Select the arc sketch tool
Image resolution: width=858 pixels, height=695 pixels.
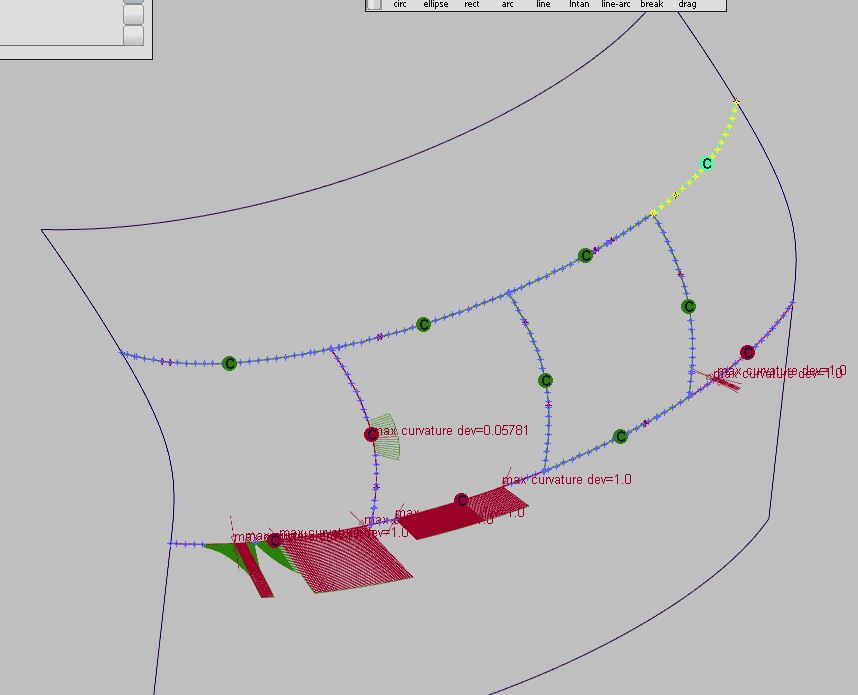coord(507,4)
